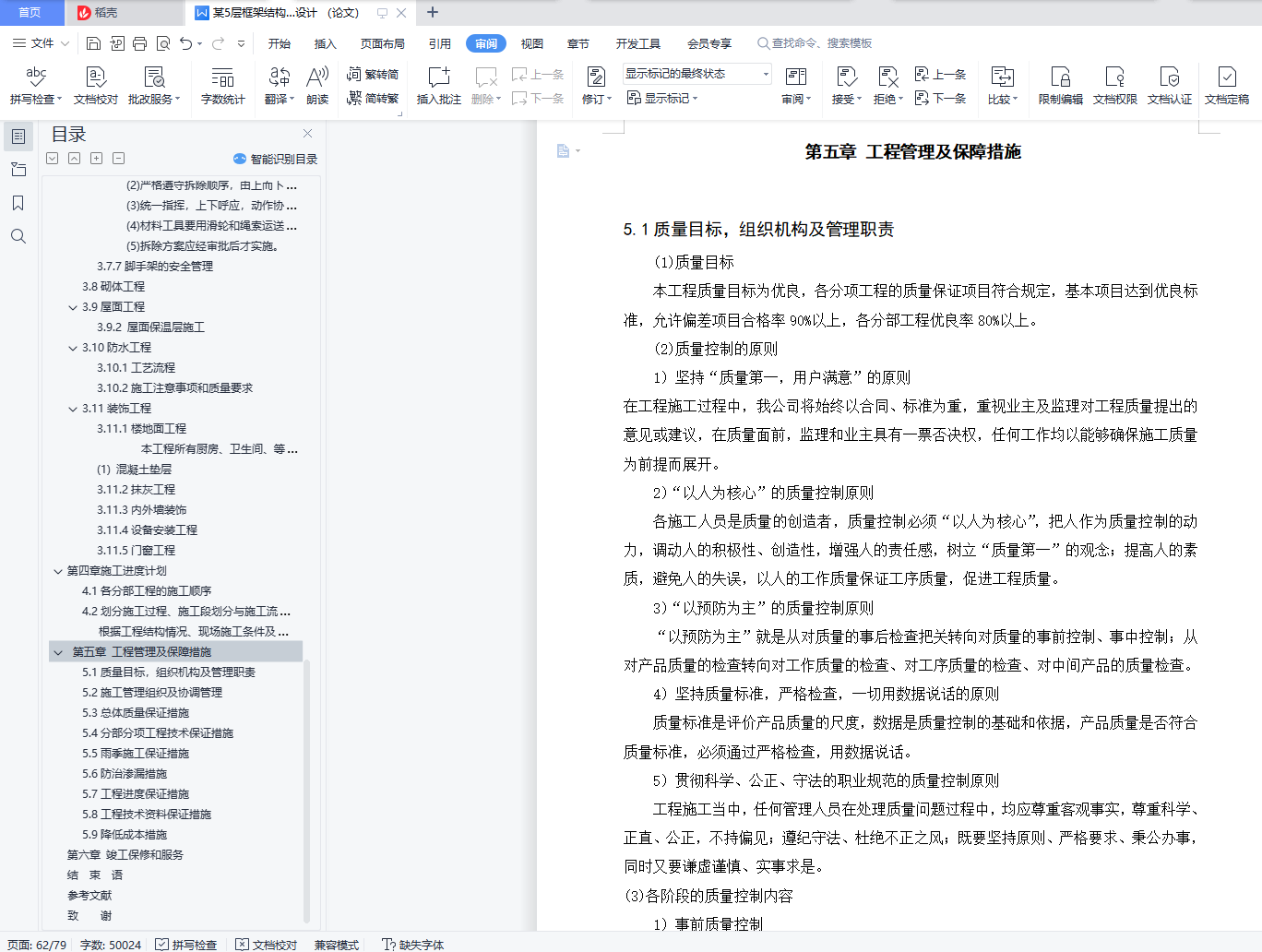Click the 缺失字体 missing font indicator
Viewport: 1262px width, 952px height.
coord(412,945)
